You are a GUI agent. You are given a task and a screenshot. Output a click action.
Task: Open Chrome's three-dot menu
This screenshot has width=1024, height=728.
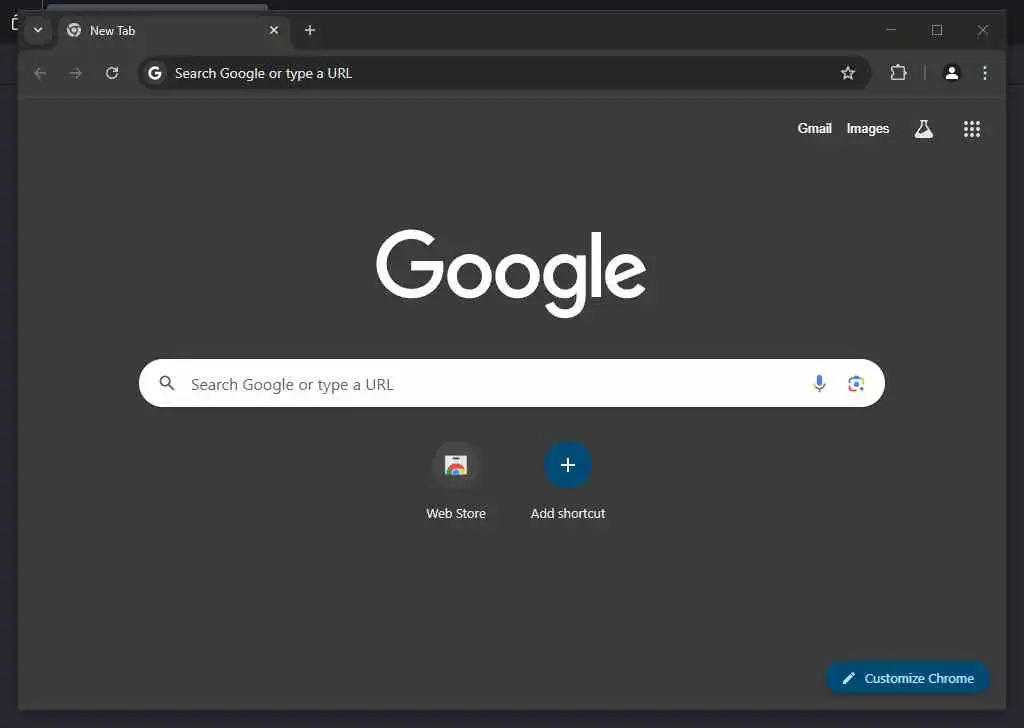pos(985,73)
